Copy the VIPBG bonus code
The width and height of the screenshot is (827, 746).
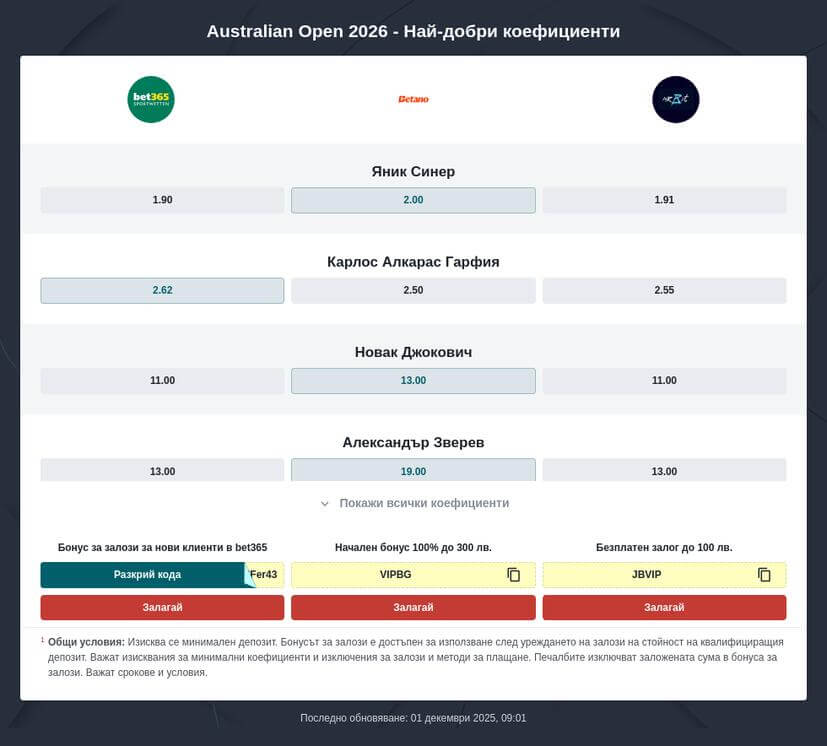click(x=513, y=574)
